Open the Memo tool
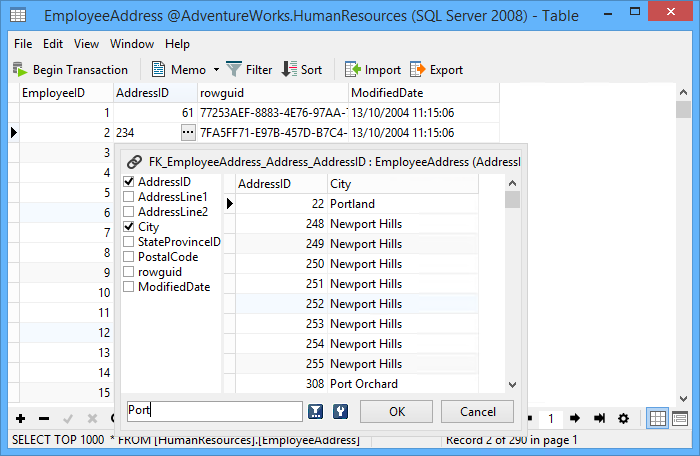The height and width of the screenshot is (456, 700). pos(179,70)
